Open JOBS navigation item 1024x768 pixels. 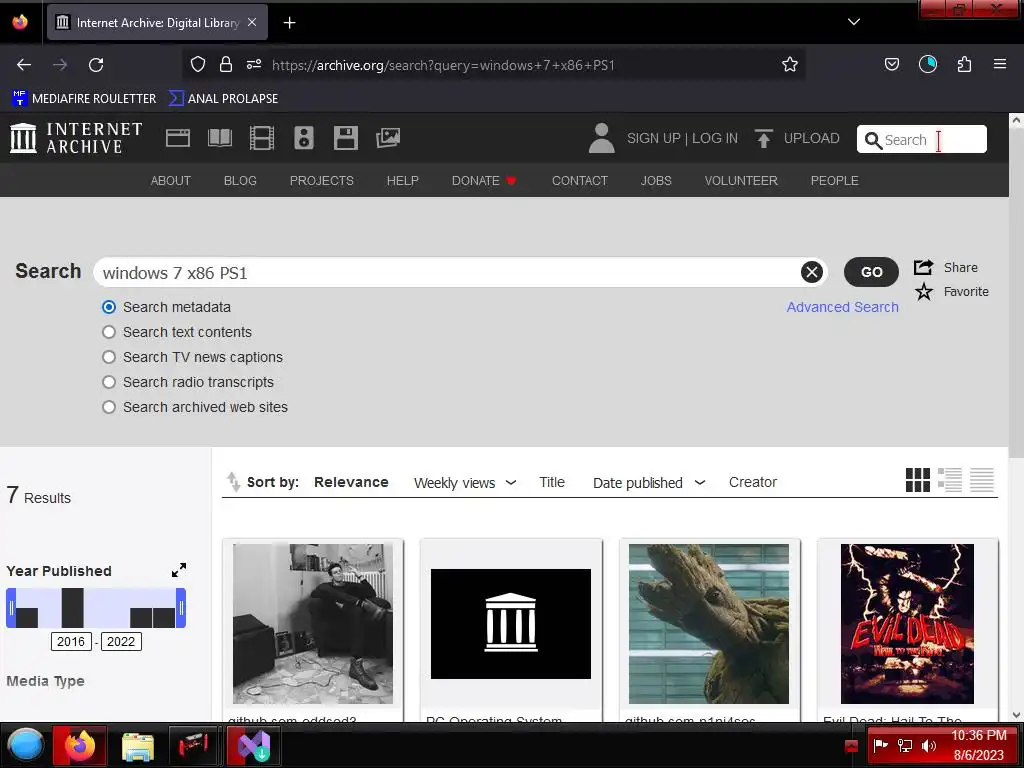pyautogui.click(x=656, y=181)
